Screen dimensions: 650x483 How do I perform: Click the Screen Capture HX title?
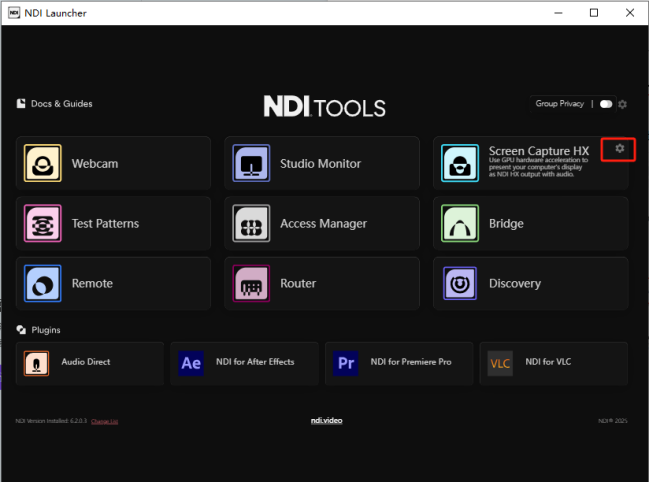tap(538, 150)
